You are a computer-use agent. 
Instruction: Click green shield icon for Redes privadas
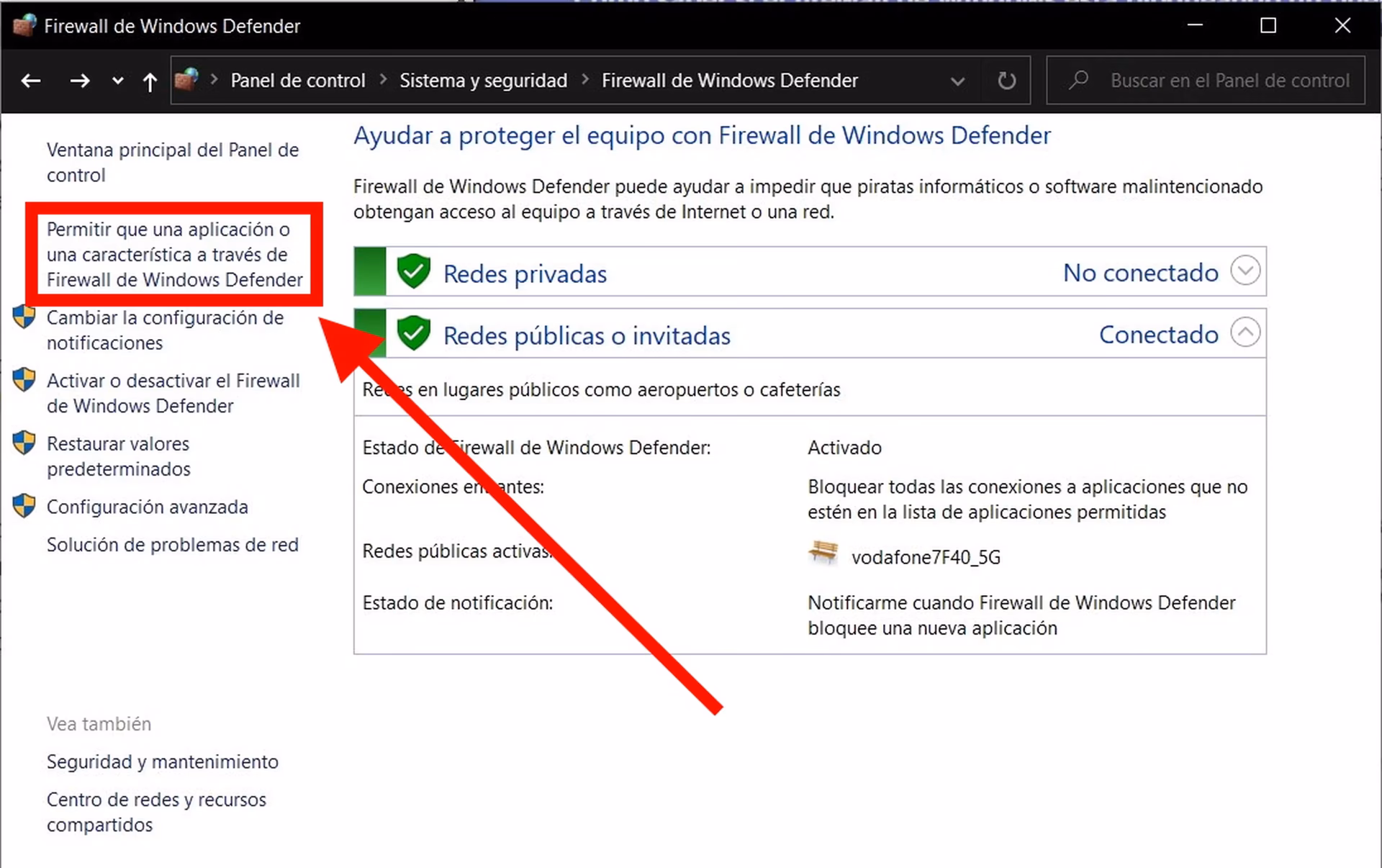[414, 271]
